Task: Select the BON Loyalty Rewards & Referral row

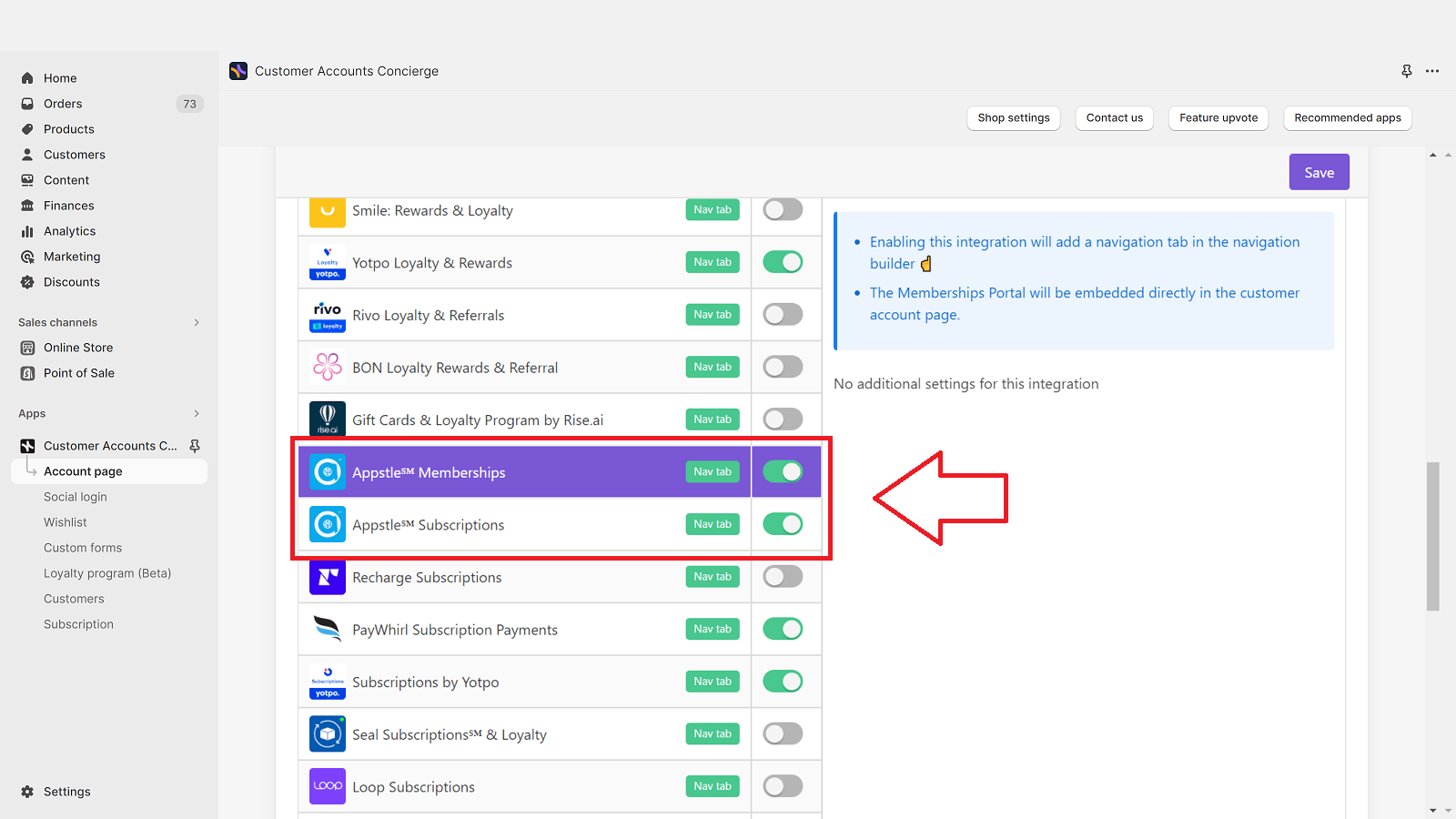Action: tap(560, 368)
